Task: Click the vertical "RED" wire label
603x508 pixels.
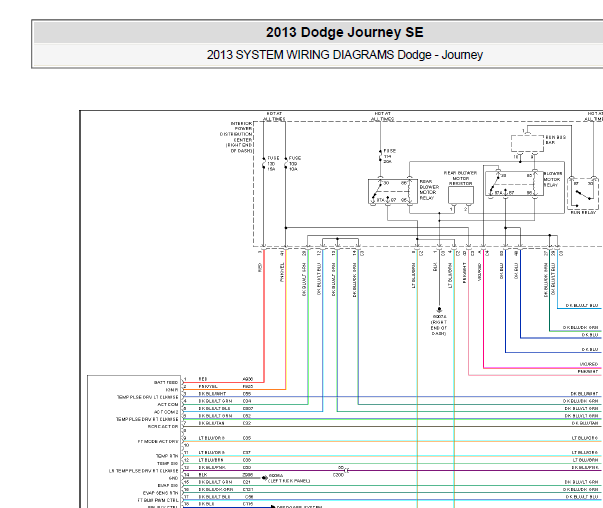Action: [260, 268]
